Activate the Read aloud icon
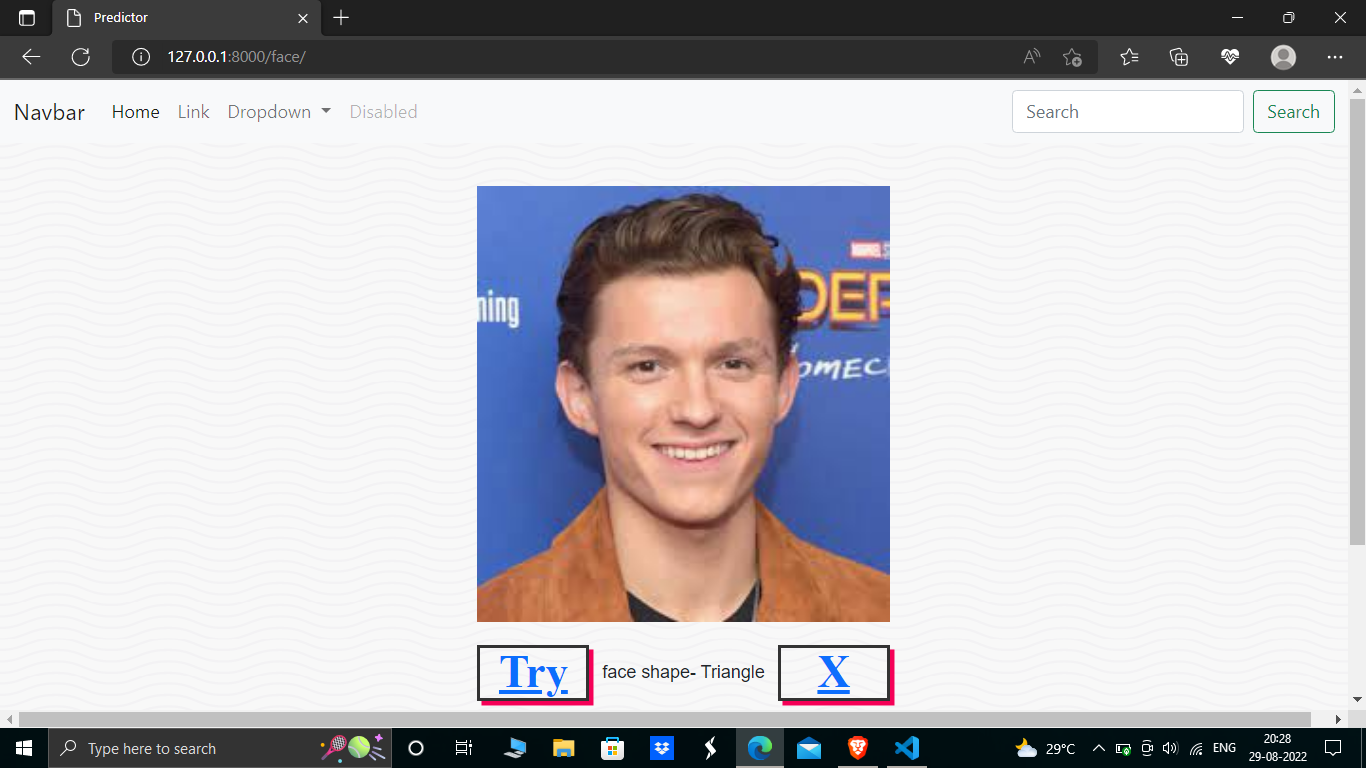1366x768 pixels. click(1032, 57)
